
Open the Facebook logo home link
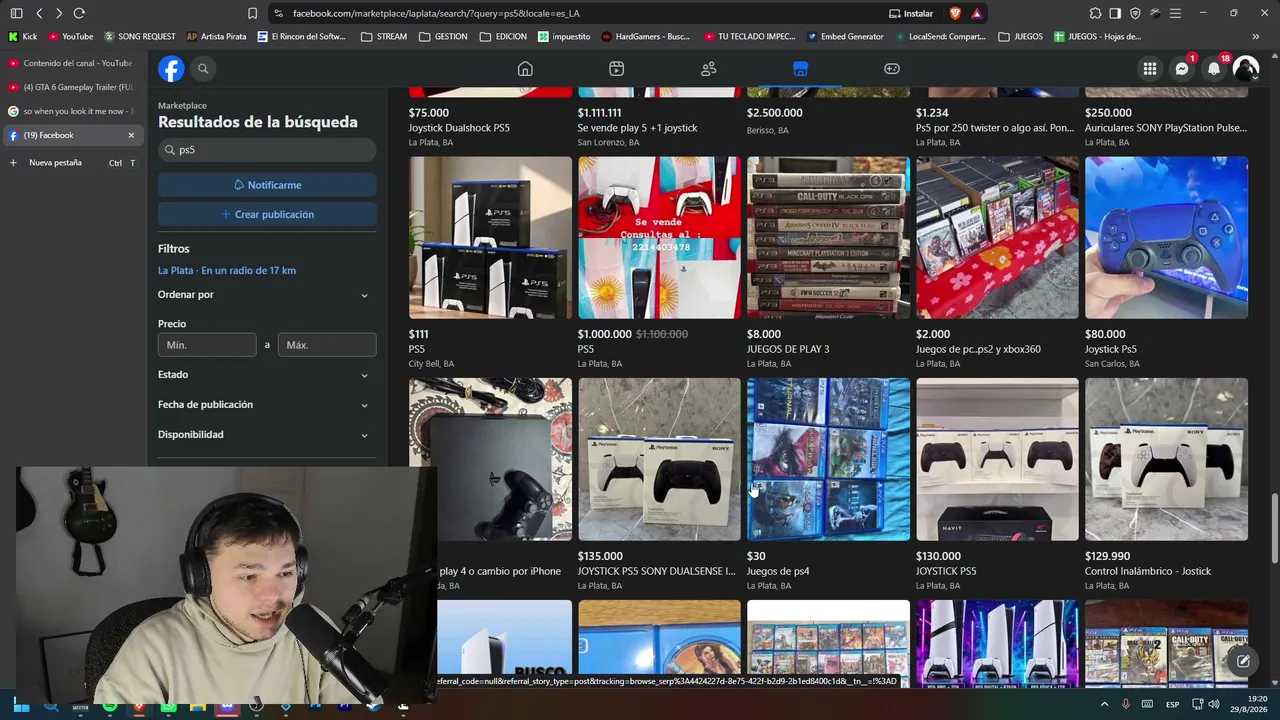coord(171,69)
